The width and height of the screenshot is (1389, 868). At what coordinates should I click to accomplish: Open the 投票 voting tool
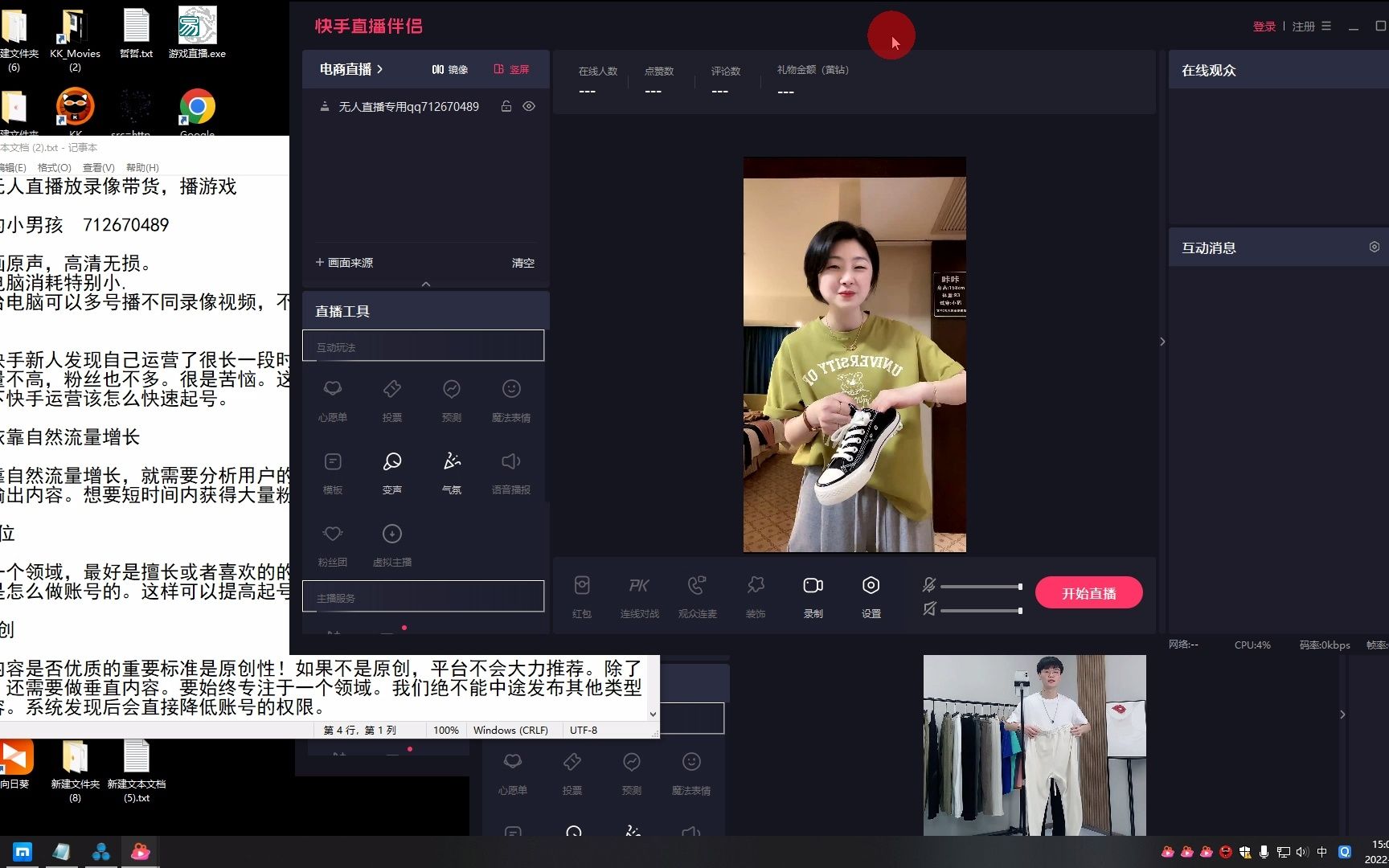(392, 399)
